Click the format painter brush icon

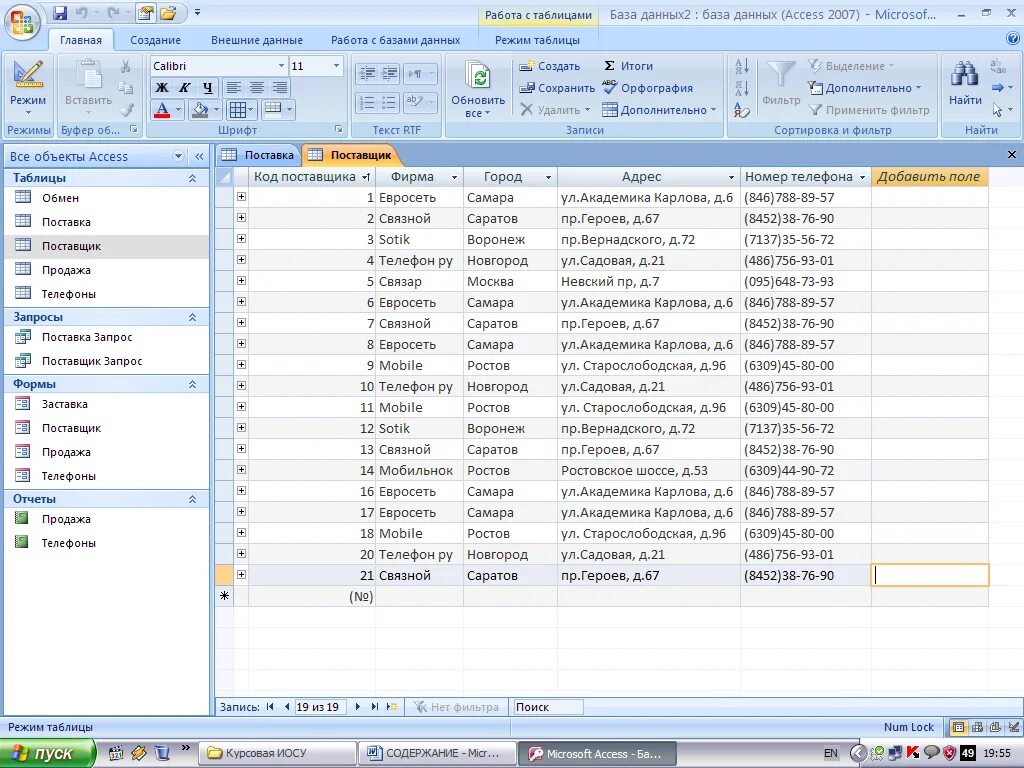pyautogui.click(x=127, y=110)
